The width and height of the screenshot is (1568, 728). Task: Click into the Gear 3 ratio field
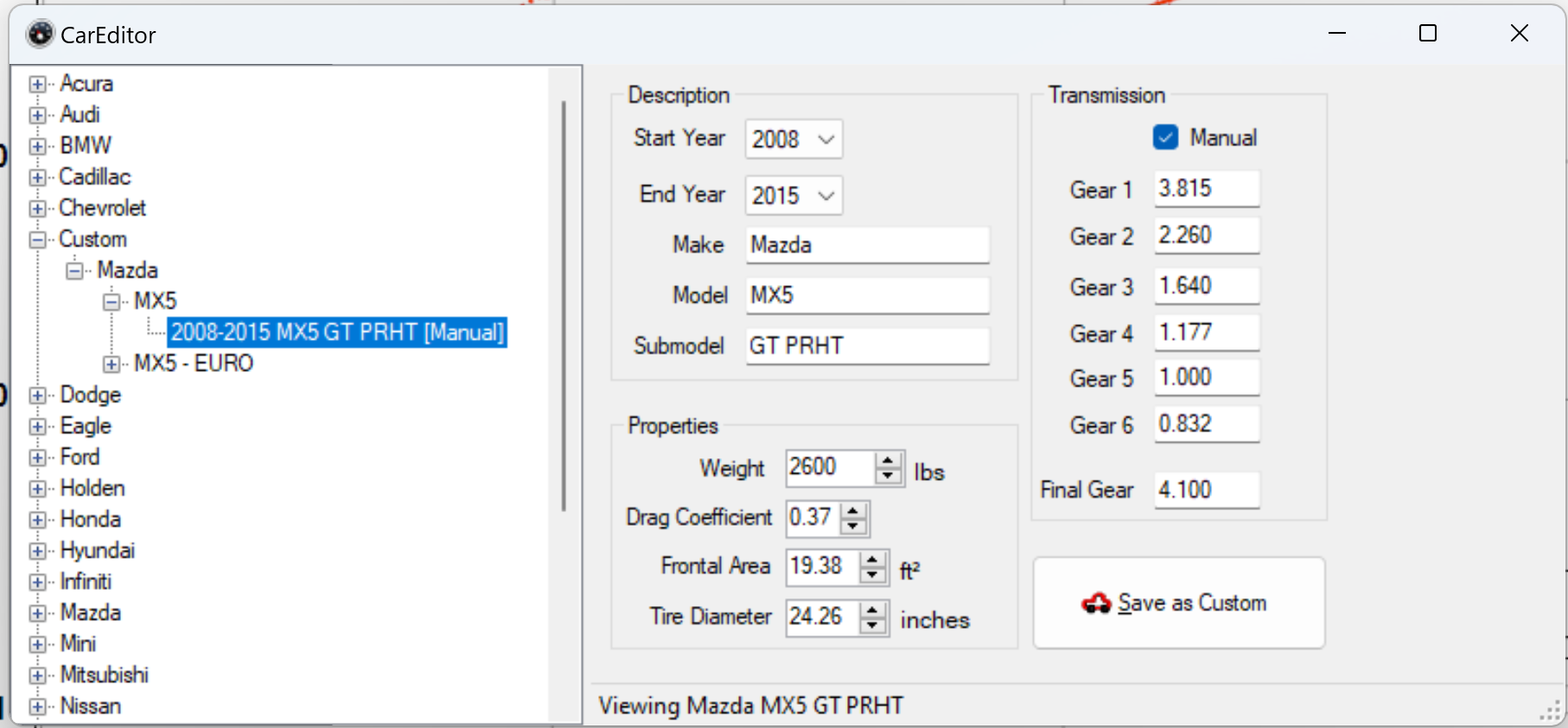[x=1207, y=285]
